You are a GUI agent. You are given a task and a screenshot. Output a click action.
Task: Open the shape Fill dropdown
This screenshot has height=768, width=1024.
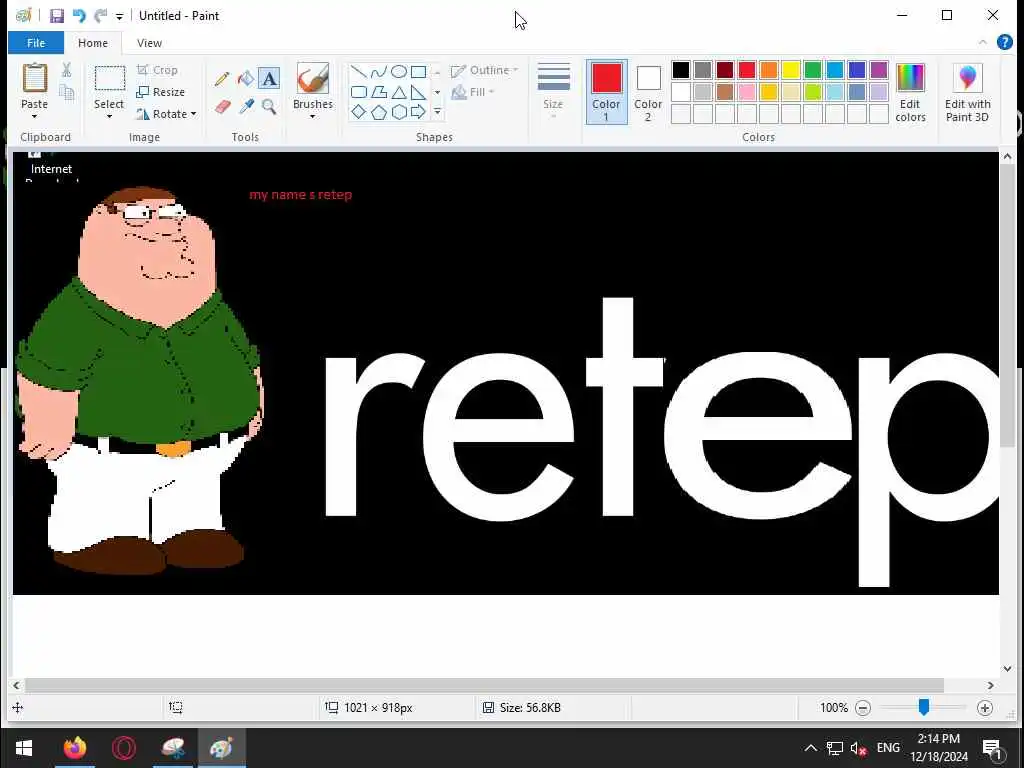click(x=473, y=92)
